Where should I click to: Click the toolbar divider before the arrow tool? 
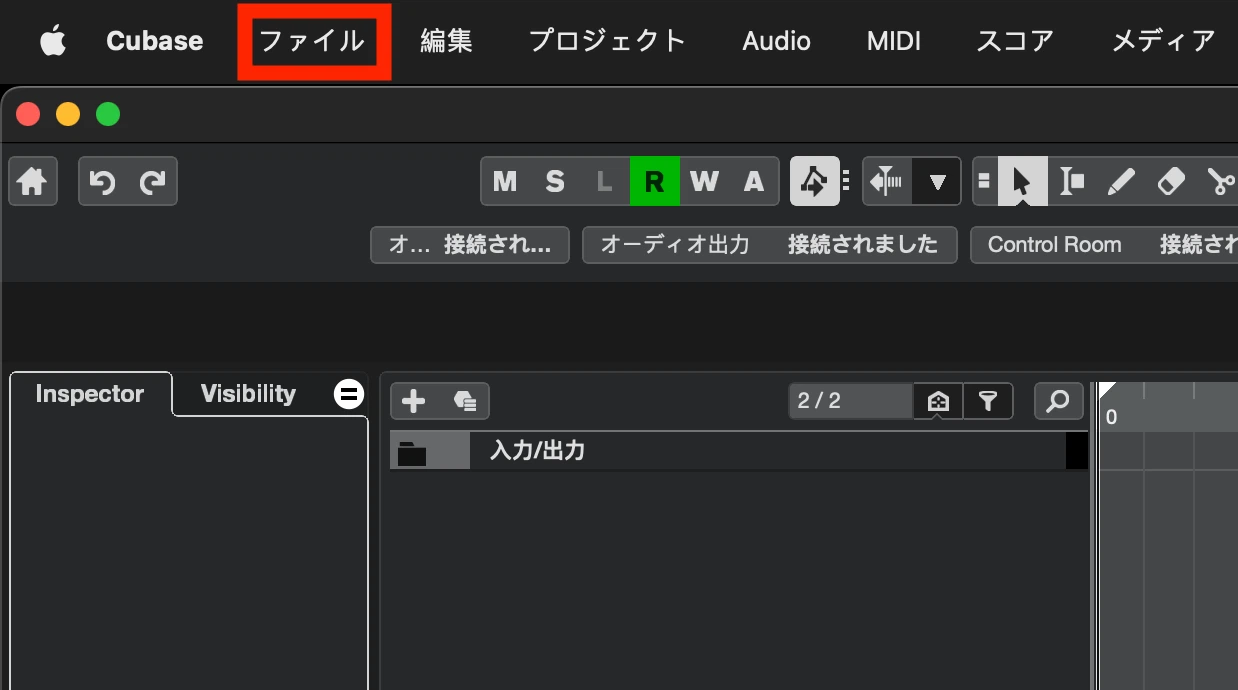coord(984,181)
